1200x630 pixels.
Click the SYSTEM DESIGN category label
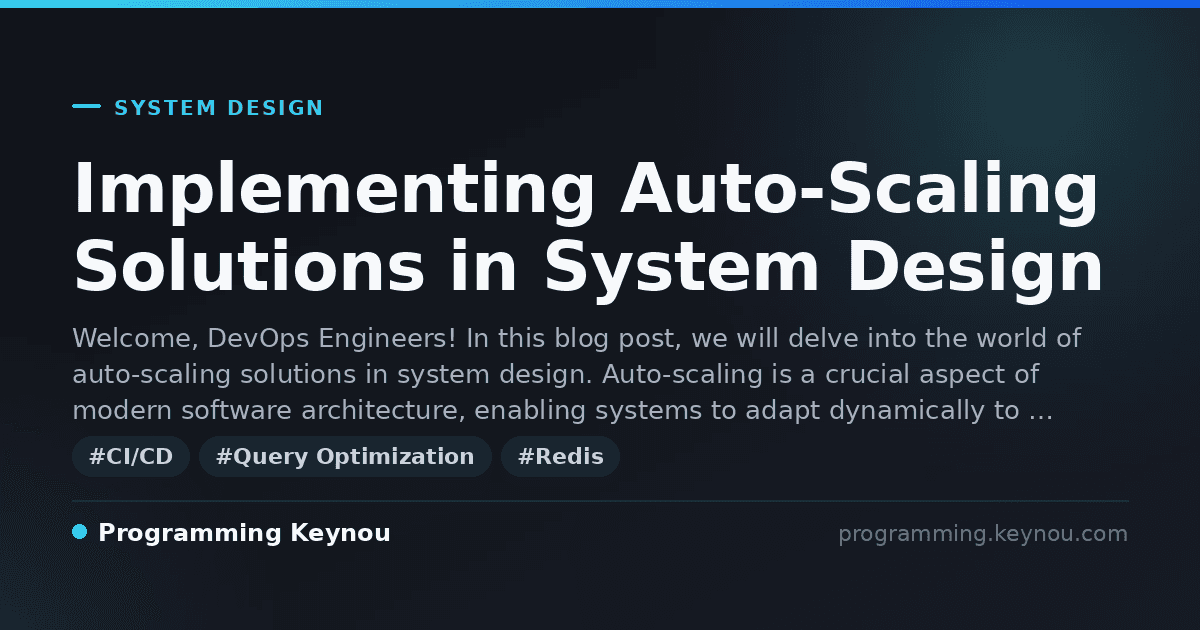click(x=219, y=108)
